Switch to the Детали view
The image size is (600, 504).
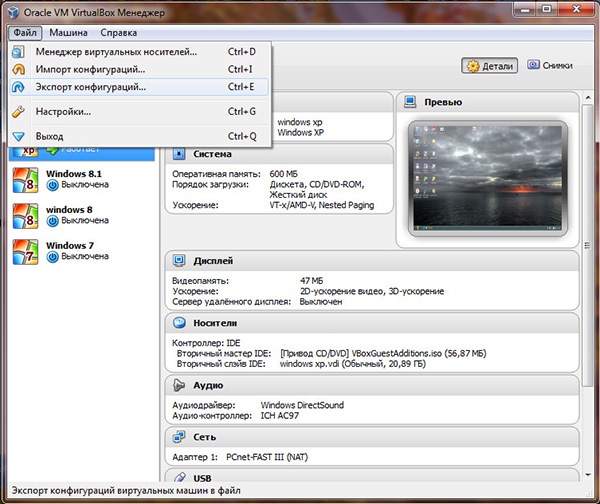pos(488,66)
